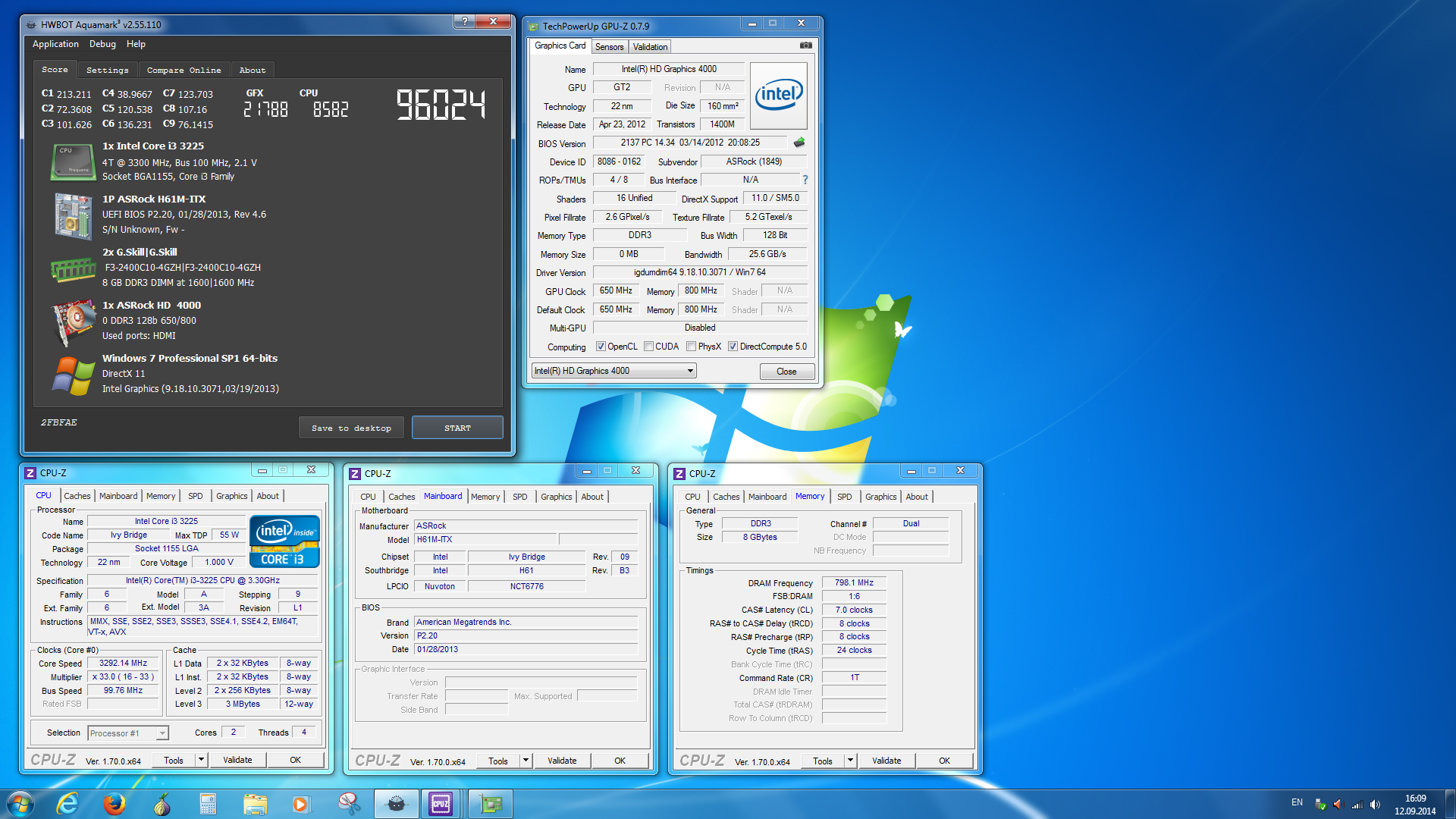Viewport: 1456px width, 819px height.
Task: Click Validate in the CPU-Z CPU window
Action: click(x=237, y=760)
